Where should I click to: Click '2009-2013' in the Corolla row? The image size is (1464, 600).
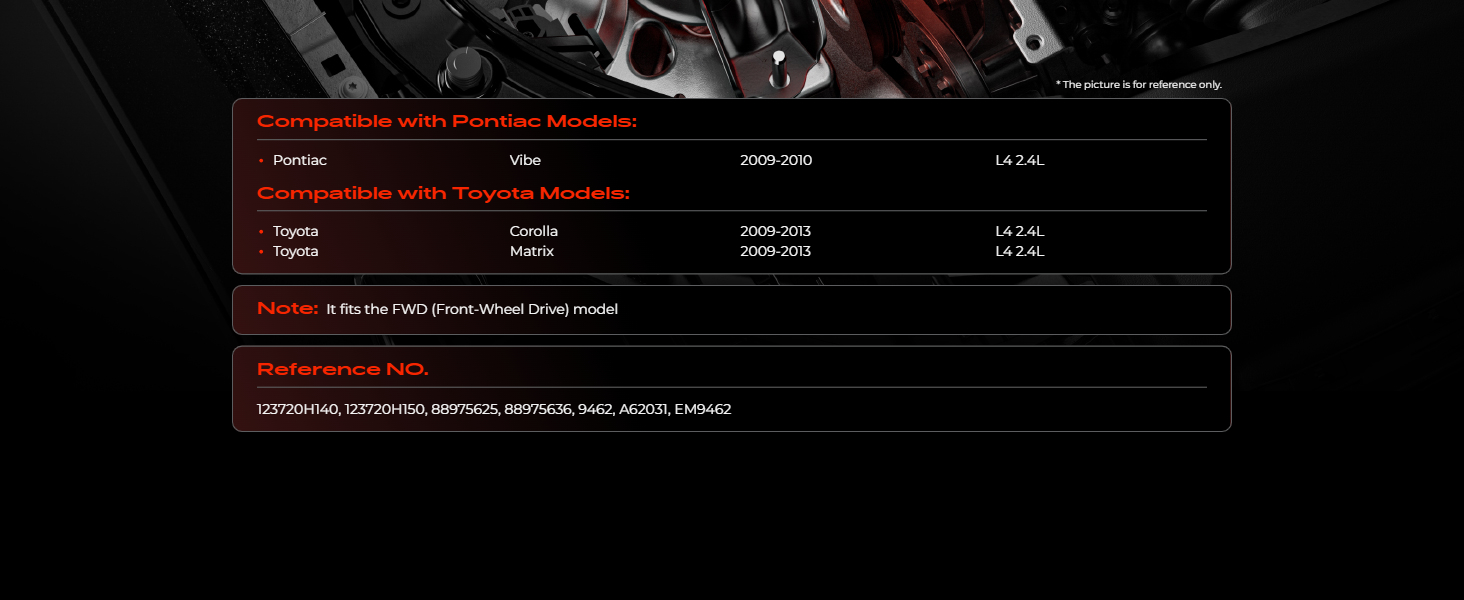point(776,231)
